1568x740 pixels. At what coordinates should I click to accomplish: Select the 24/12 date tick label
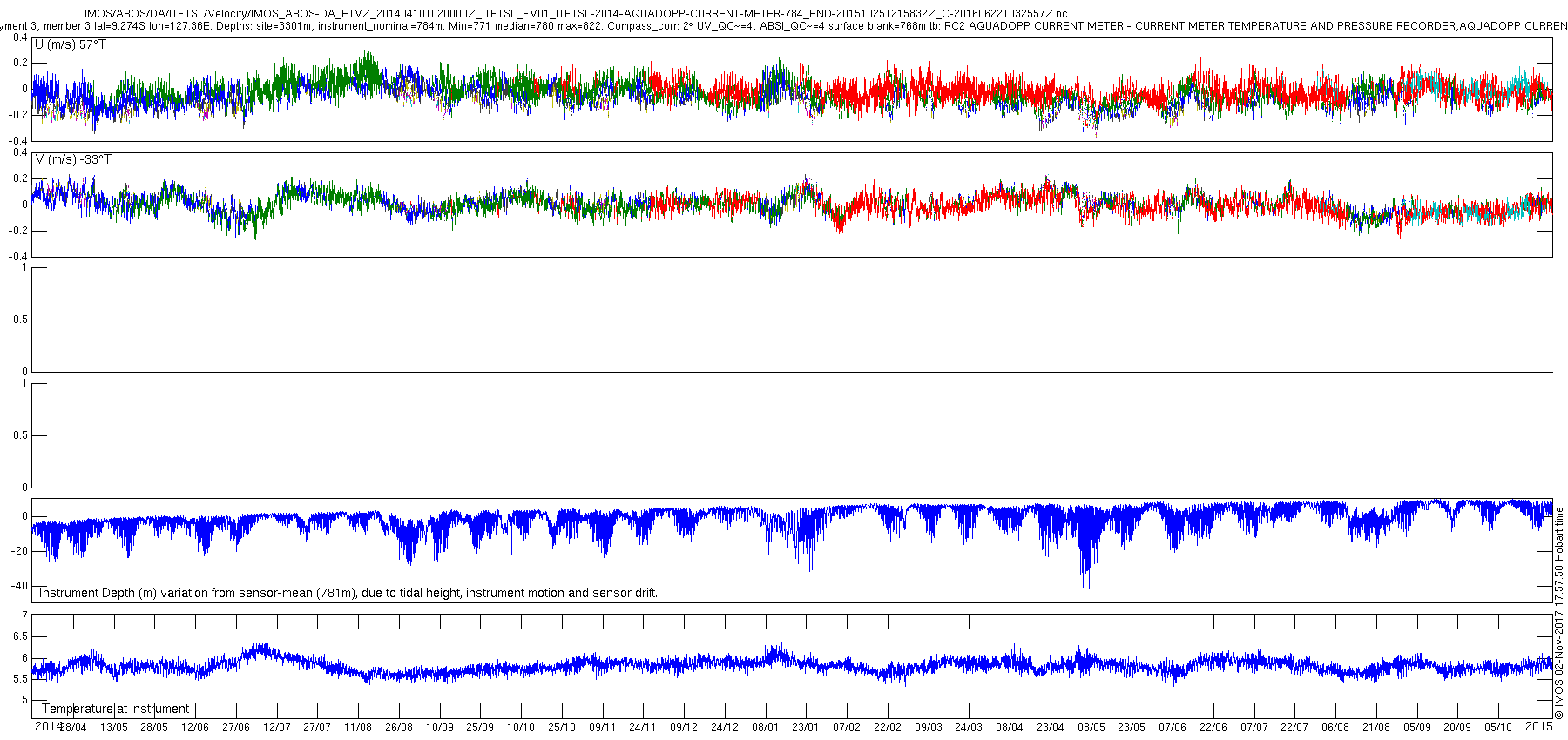pos(724,728)
